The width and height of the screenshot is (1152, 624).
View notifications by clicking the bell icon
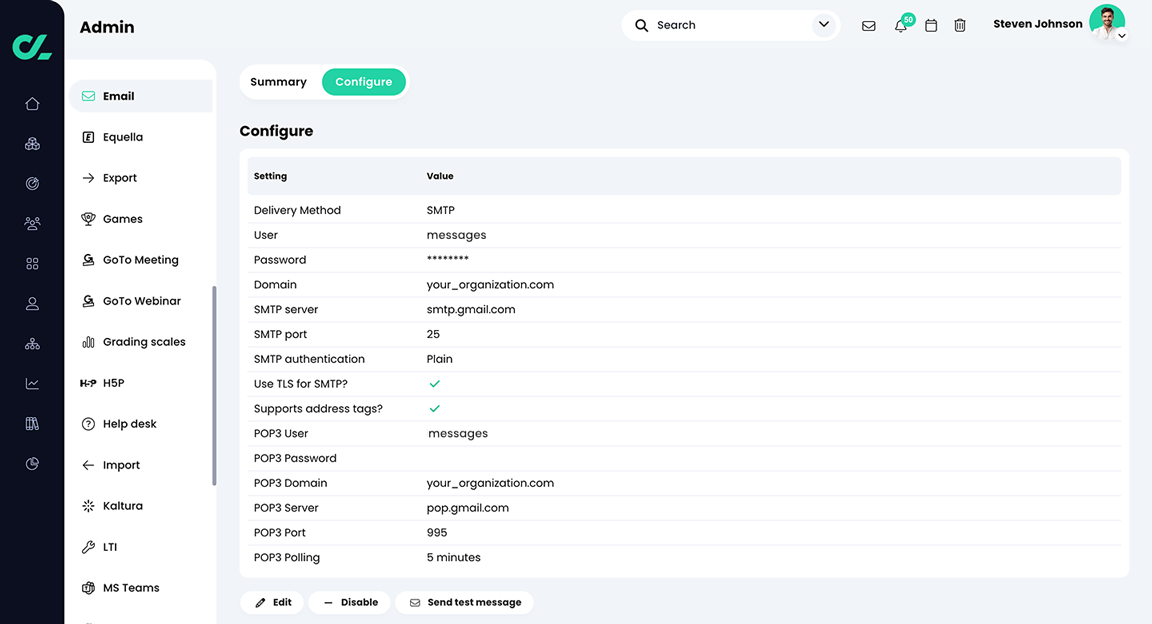pyautogui.click(x=899, y=25)
